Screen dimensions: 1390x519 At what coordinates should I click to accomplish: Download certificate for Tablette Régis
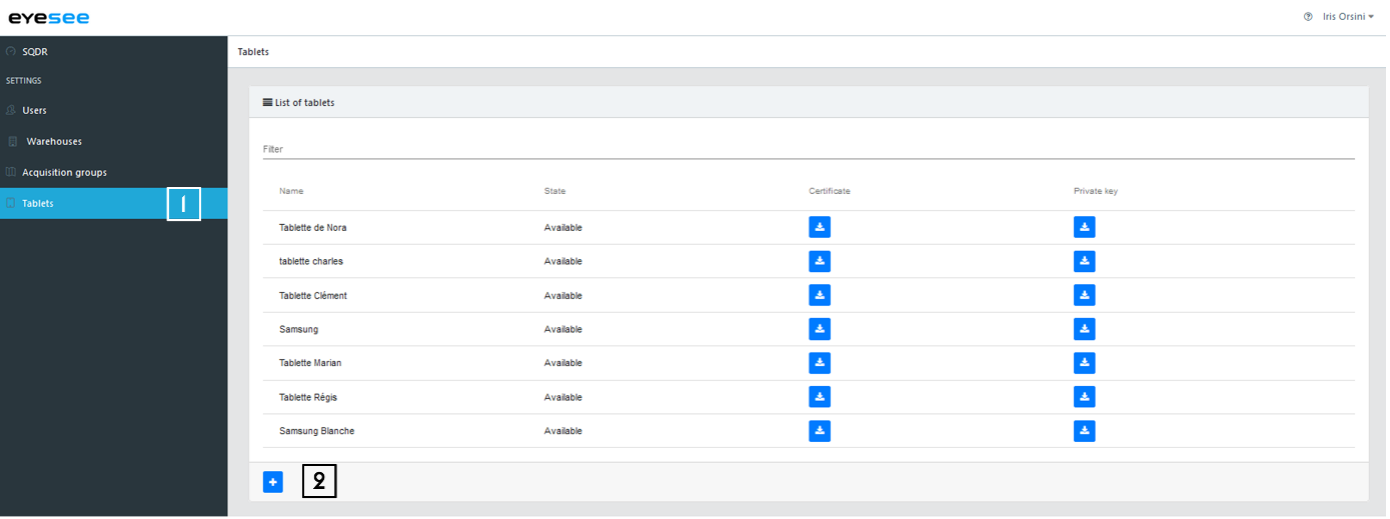[x=819, y=397]
